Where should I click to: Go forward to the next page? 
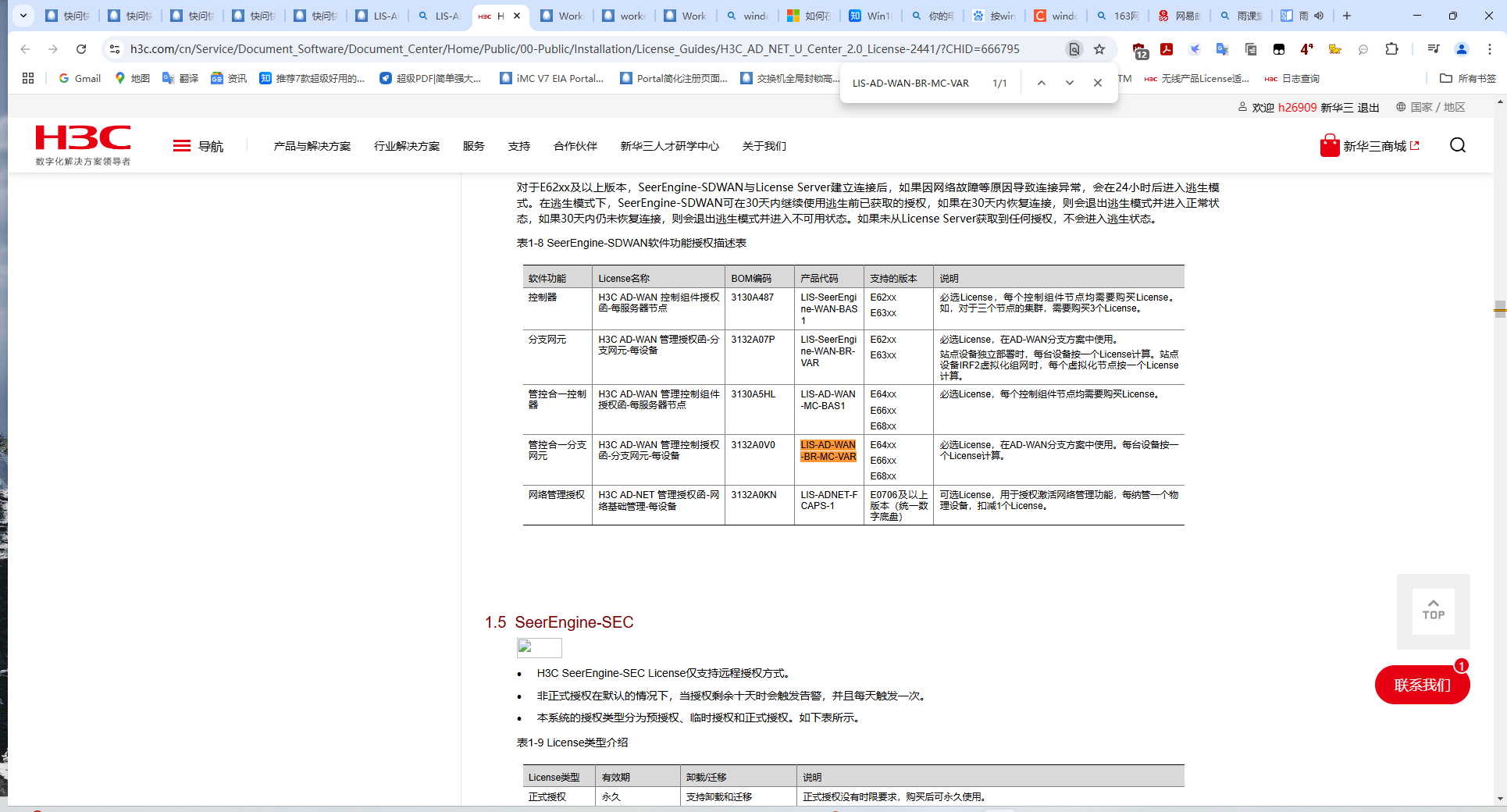pyautogui.click(x=53, y=49)
